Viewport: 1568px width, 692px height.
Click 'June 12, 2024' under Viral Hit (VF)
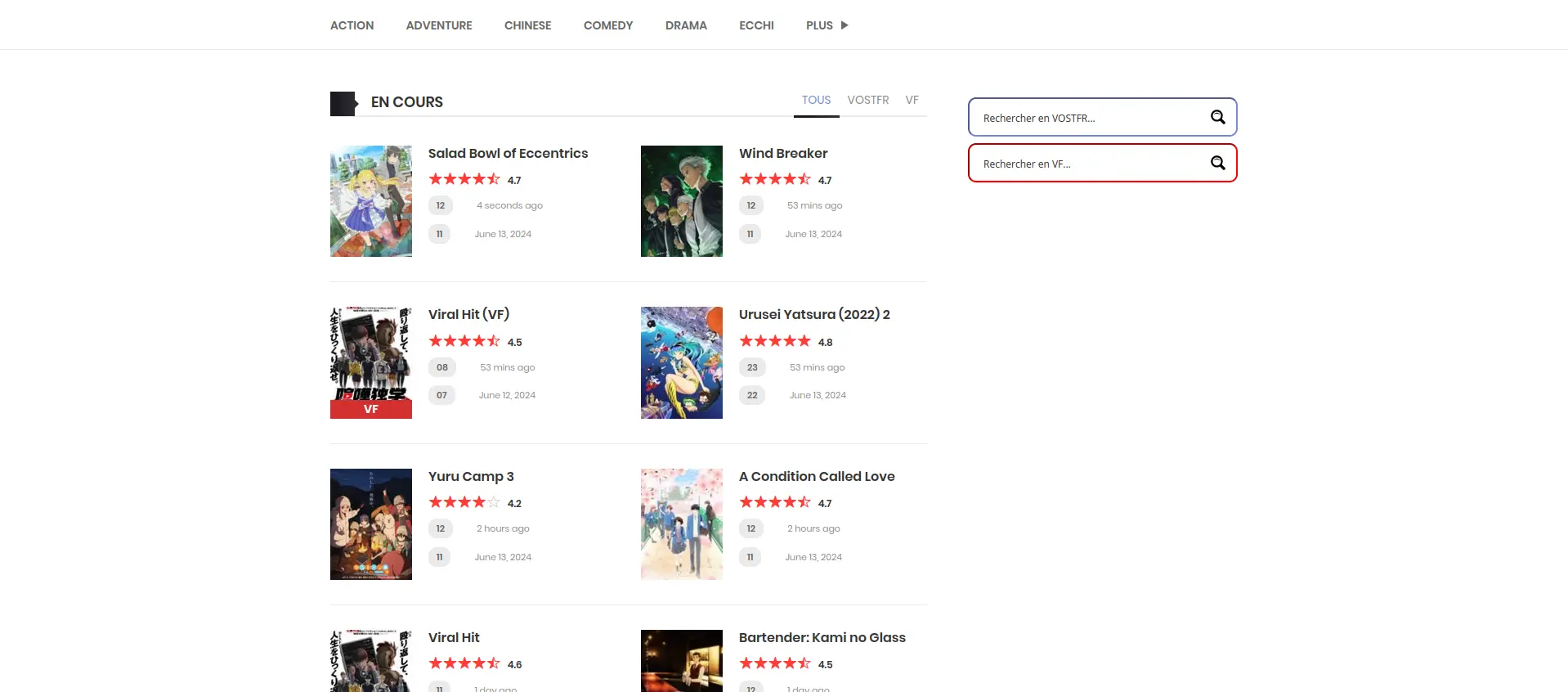click(x=507, y=395)
